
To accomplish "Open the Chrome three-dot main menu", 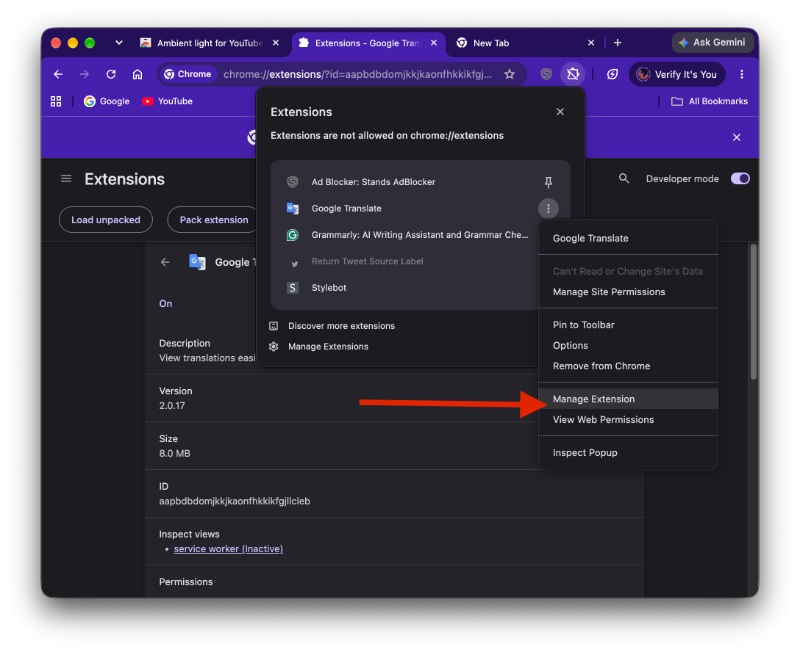I will 741,74.
